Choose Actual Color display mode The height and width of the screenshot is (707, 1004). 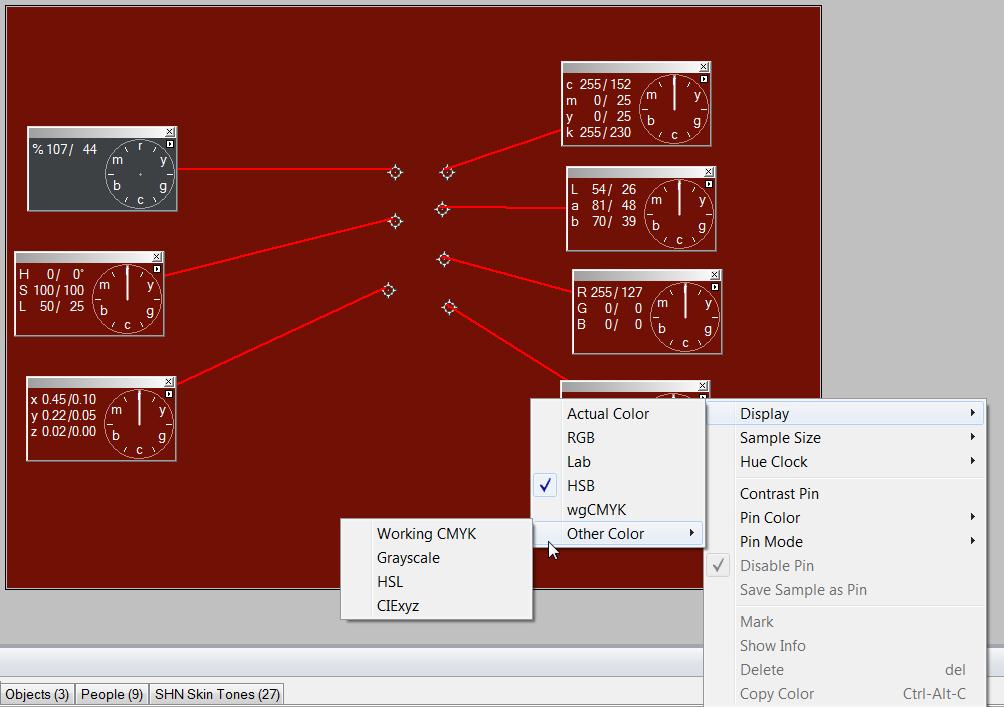[x=618, y=414]
